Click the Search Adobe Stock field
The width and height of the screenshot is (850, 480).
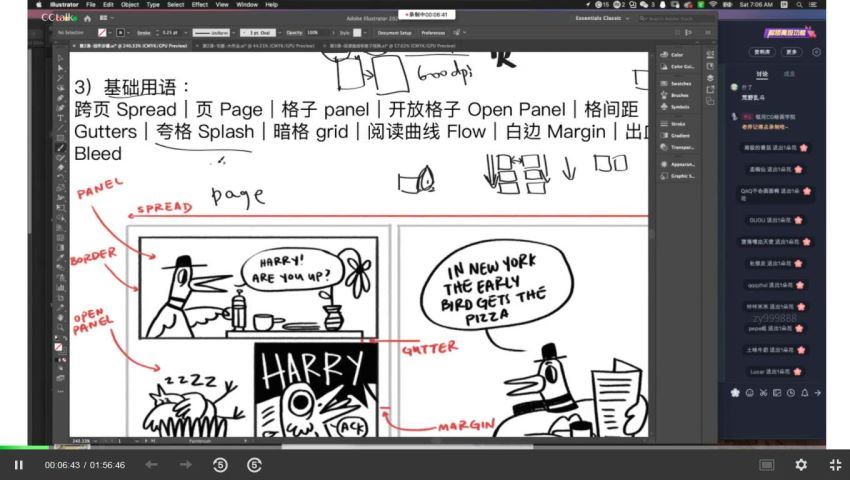[x=675, y=18]
